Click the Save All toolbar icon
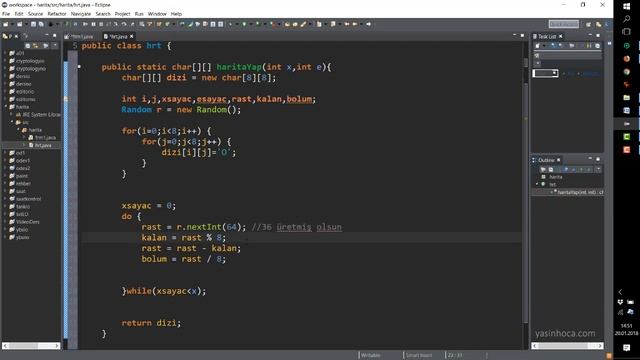The height and width of the screenshot is (360, 640). (41, 24)
